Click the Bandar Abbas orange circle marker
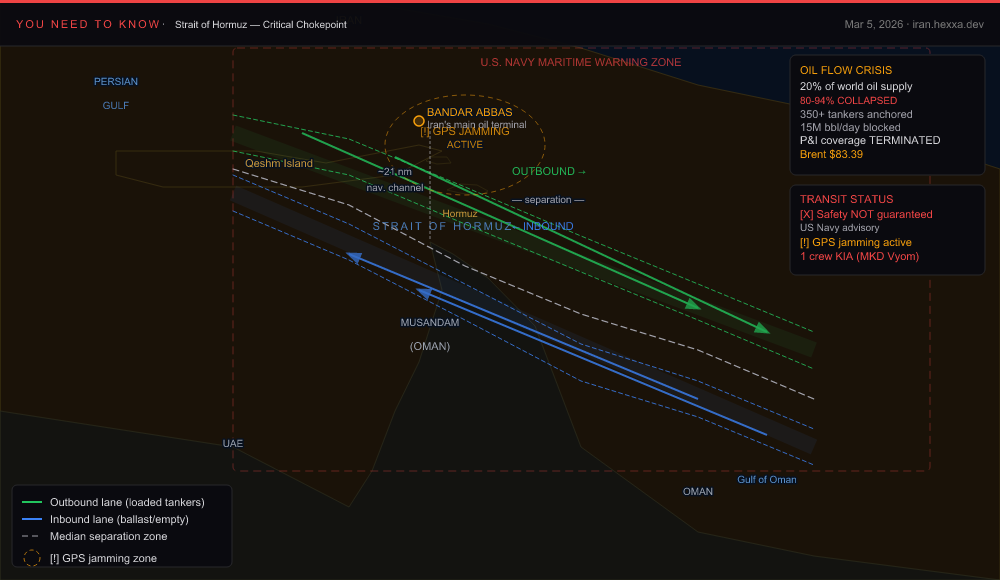 [x=418, y=120]
